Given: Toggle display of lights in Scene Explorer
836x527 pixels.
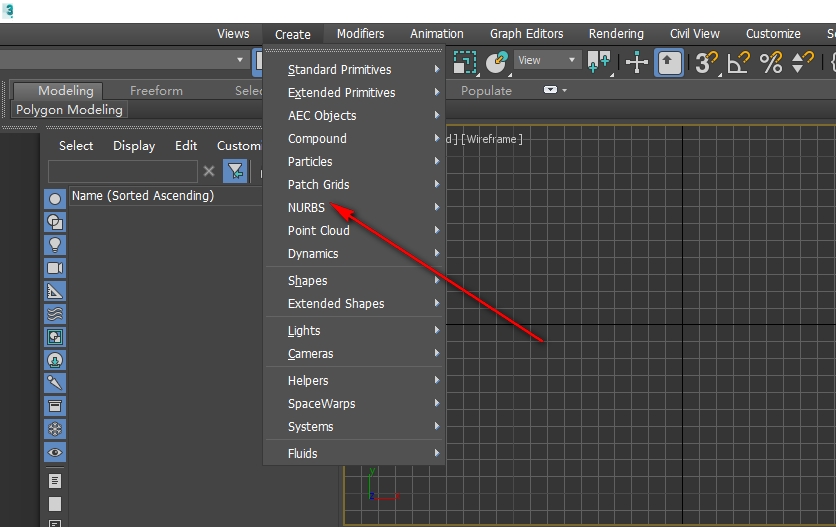Looking at the screenshot, I should click(55, 245).
